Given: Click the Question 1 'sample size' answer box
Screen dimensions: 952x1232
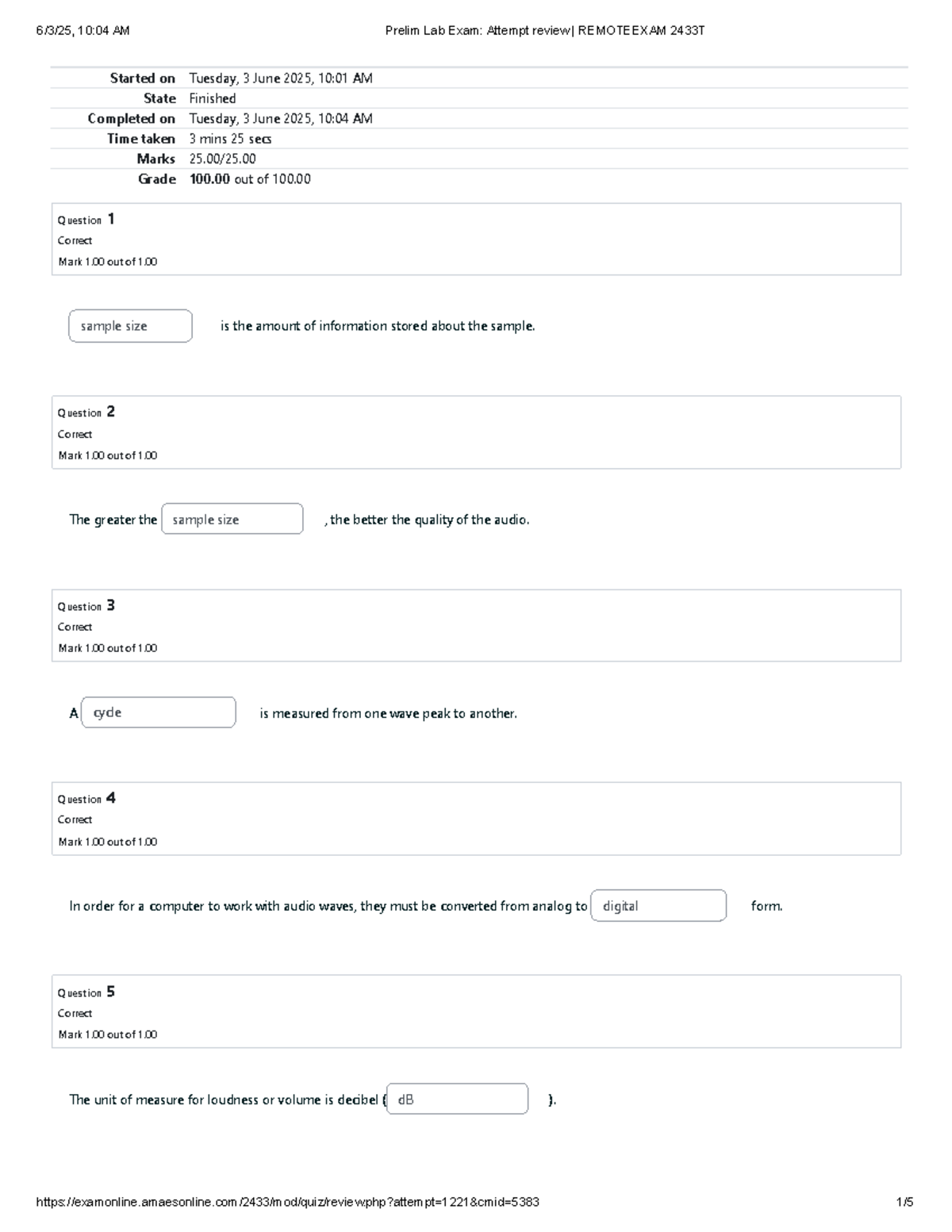Looking at the screenshot, I should click(x=130, y=326).
